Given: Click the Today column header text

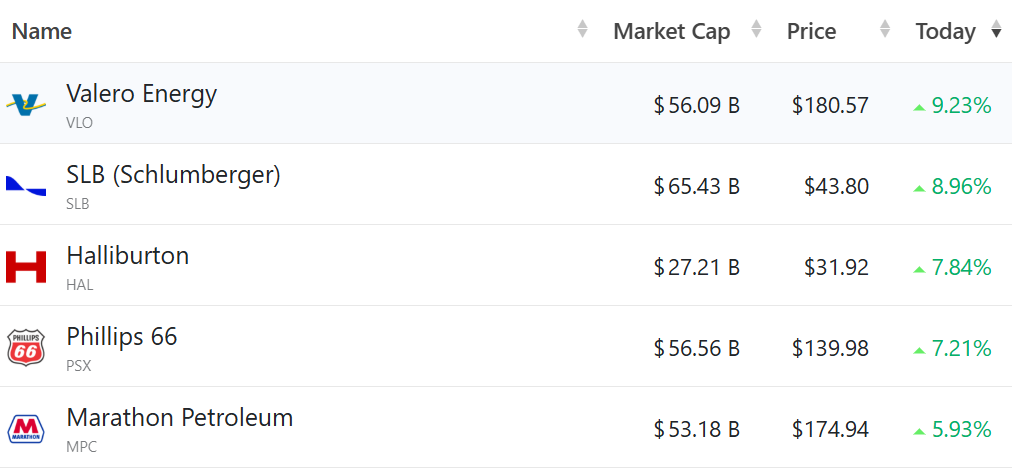Looking at the screenshot, I should (x=945, y=31).
